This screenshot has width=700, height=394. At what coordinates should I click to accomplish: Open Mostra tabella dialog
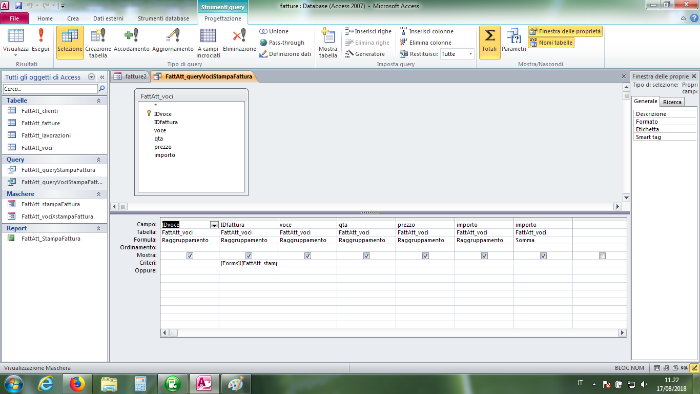pos(328,42)
